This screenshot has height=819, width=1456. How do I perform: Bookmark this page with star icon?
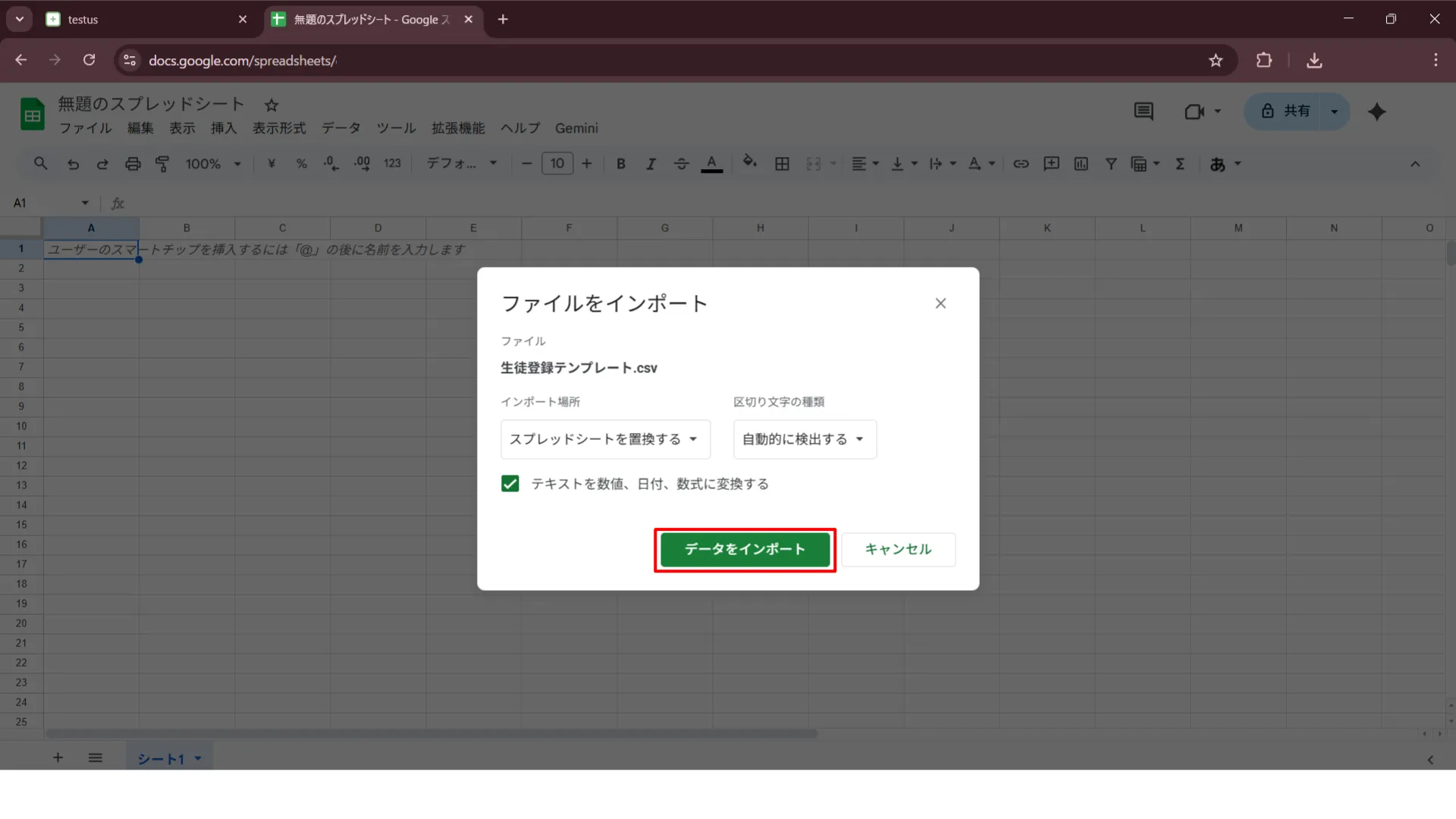pos(1216,61)
